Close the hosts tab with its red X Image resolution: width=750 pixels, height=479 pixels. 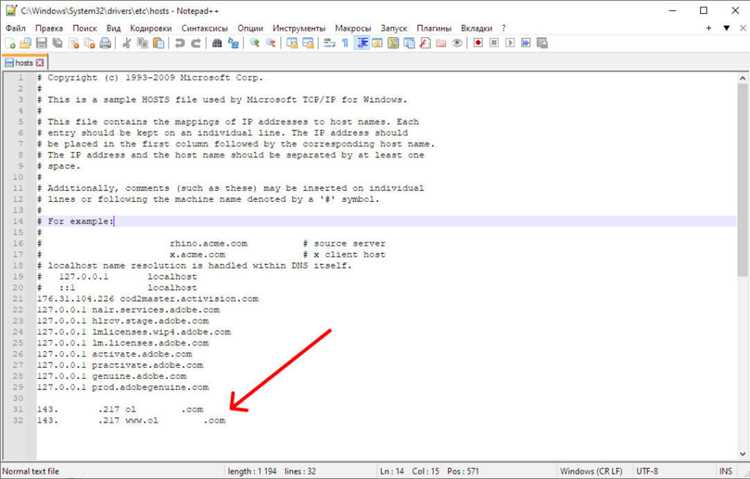pyautogui.click(x=40, y=63)
